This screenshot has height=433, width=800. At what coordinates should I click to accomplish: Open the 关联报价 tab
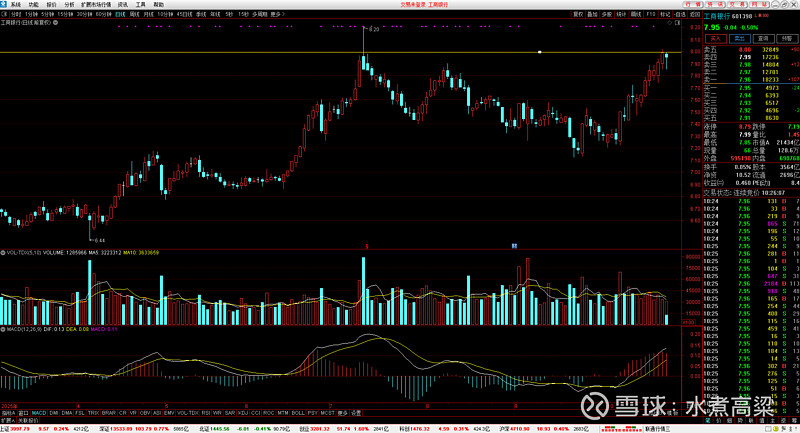pos(28,421)
